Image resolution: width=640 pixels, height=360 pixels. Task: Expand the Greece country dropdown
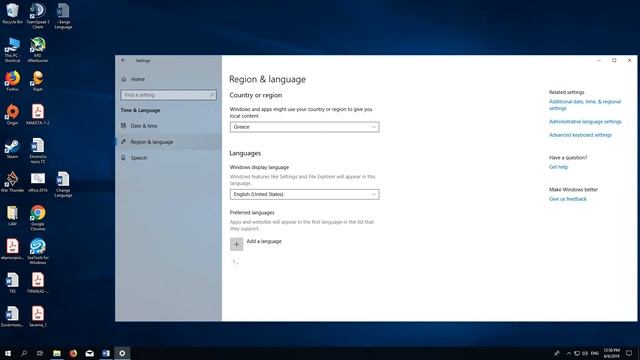pos(304,127)
